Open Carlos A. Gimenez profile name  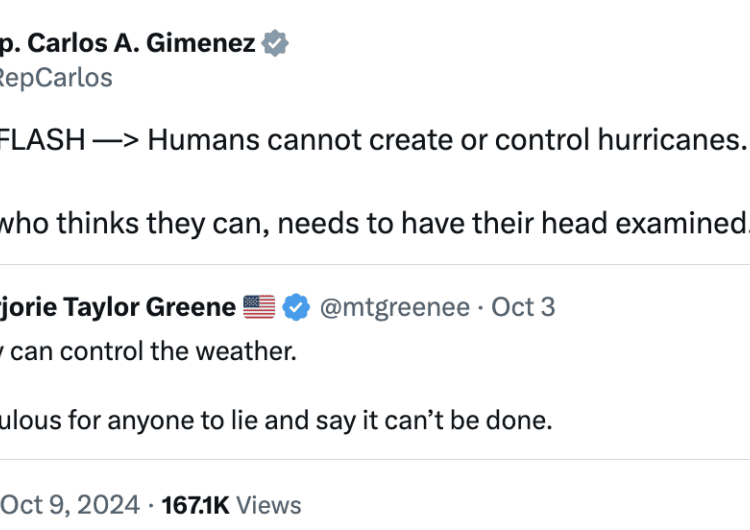tap(128, 43)
